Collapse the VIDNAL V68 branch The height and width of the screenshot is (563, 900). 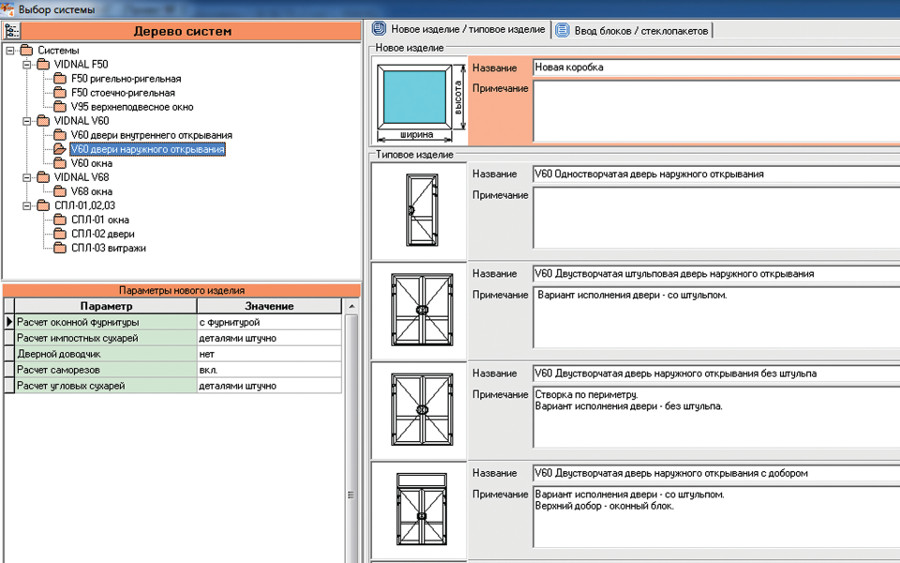tap(26, 177)
